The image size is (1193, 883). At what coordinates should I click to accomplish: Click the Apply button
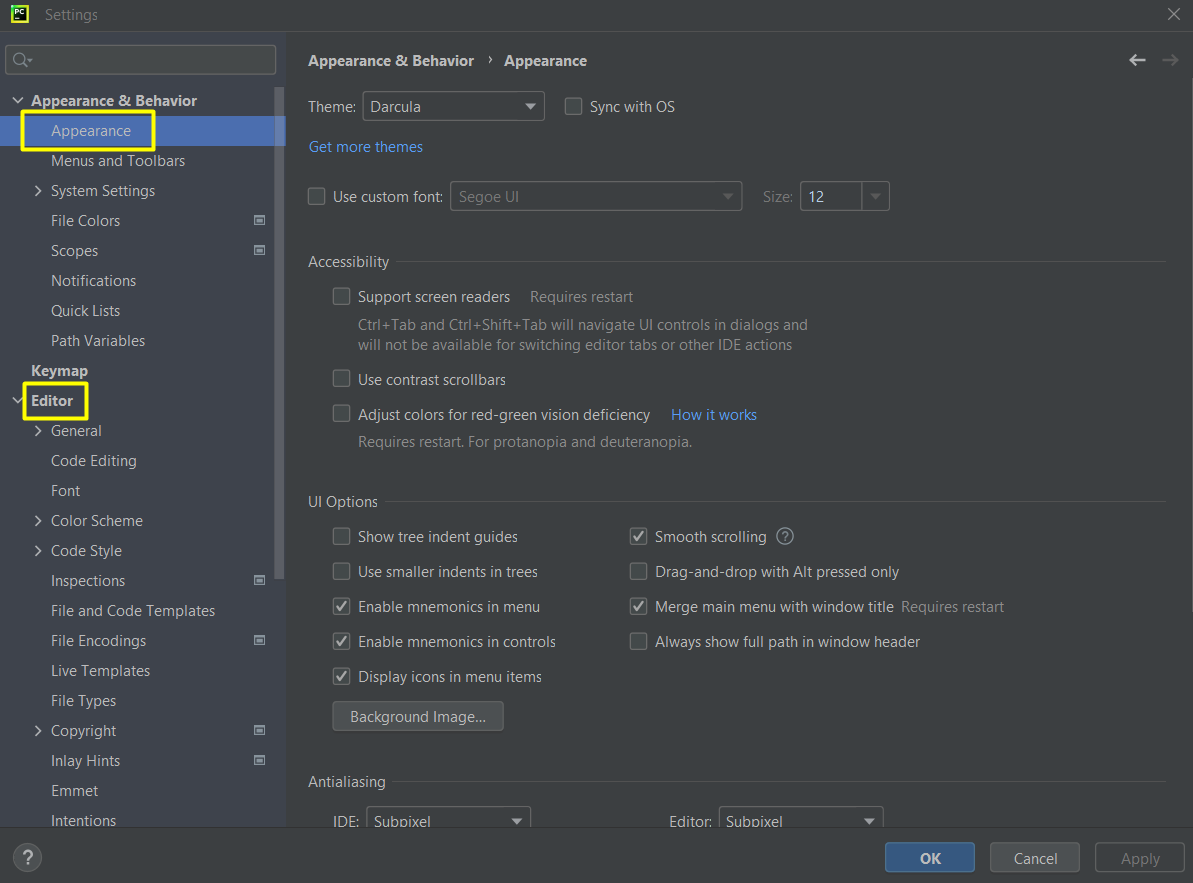tap(1140, 858)
